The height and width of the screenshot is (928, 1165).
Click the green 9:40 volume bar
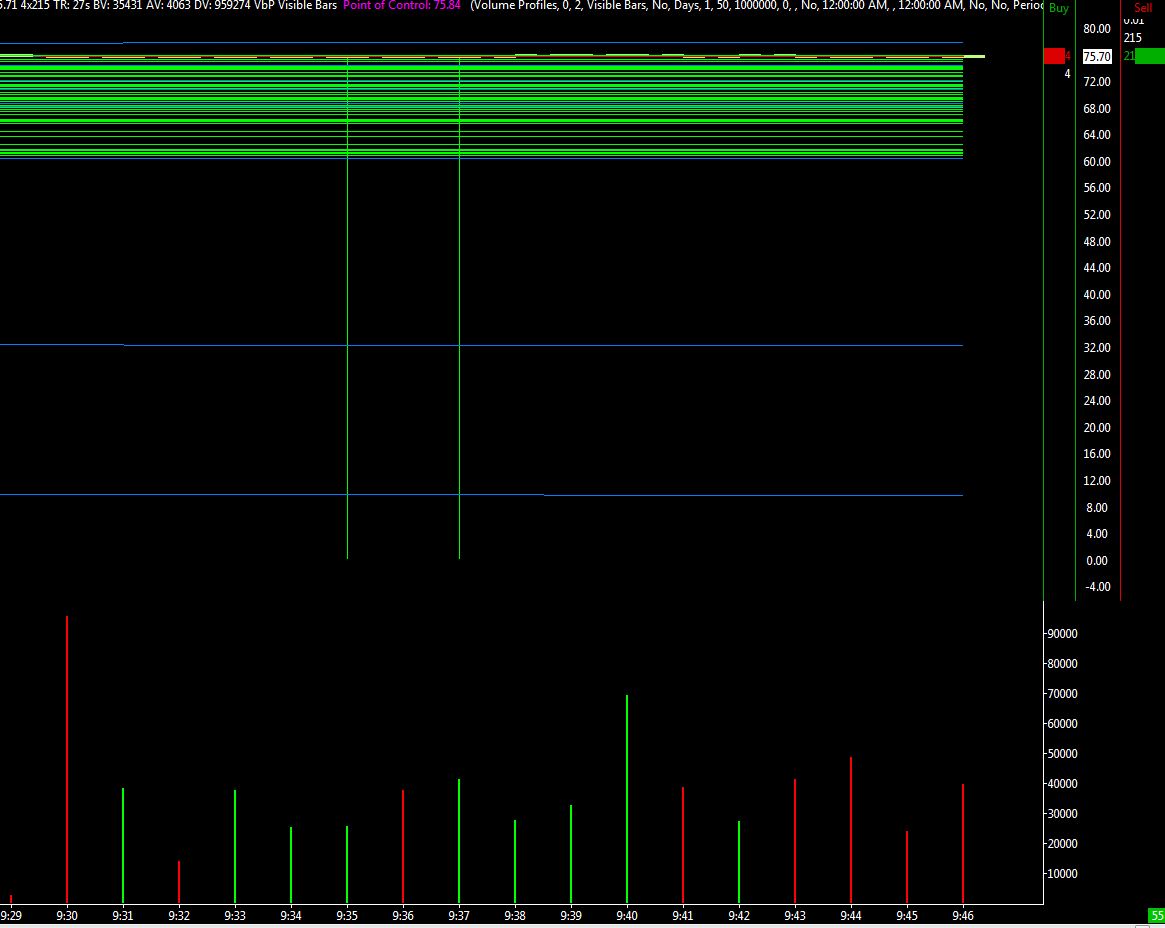coord(627,799)
